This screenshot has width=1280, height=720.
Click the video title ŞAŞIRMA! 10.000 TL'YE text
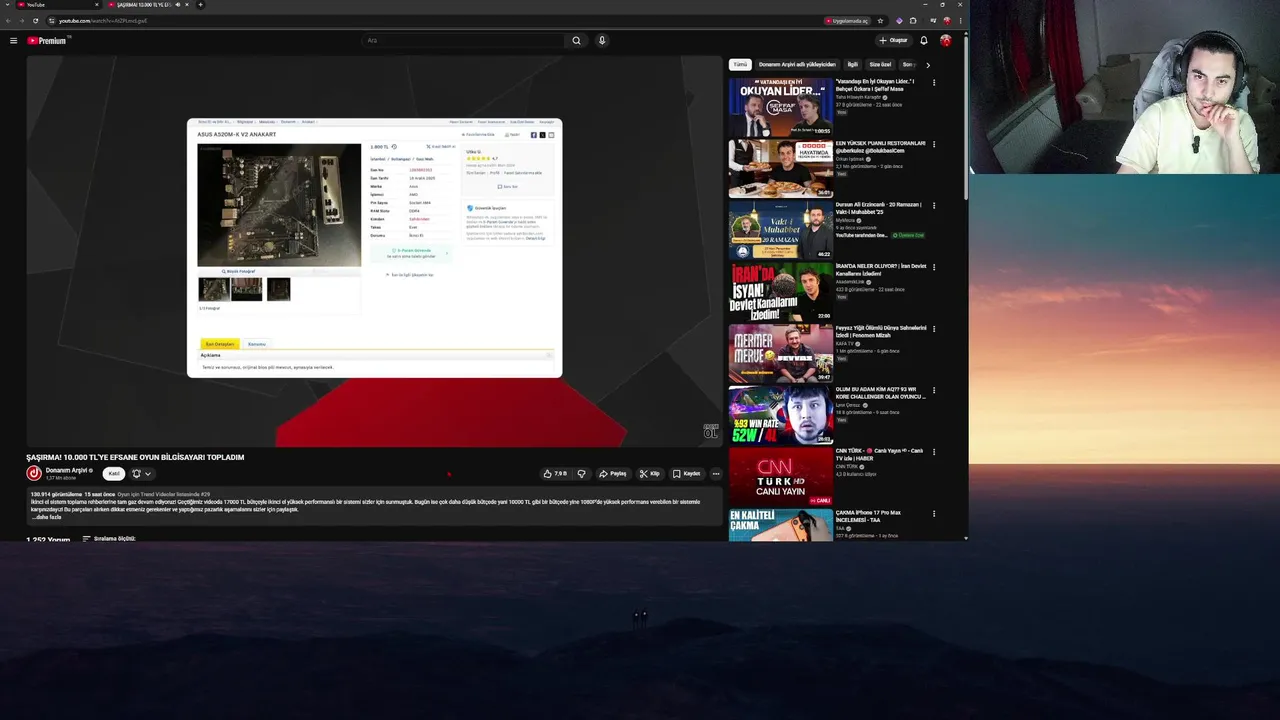point(135,457)
